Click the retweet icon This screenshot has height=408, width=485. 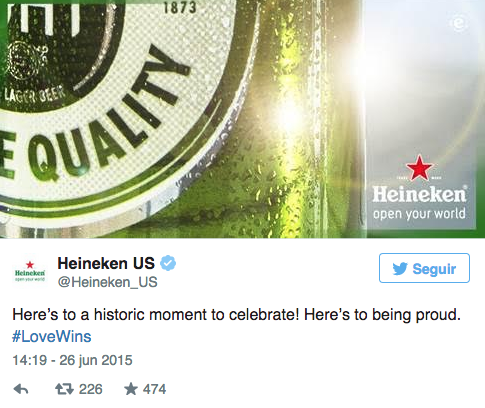64,389
